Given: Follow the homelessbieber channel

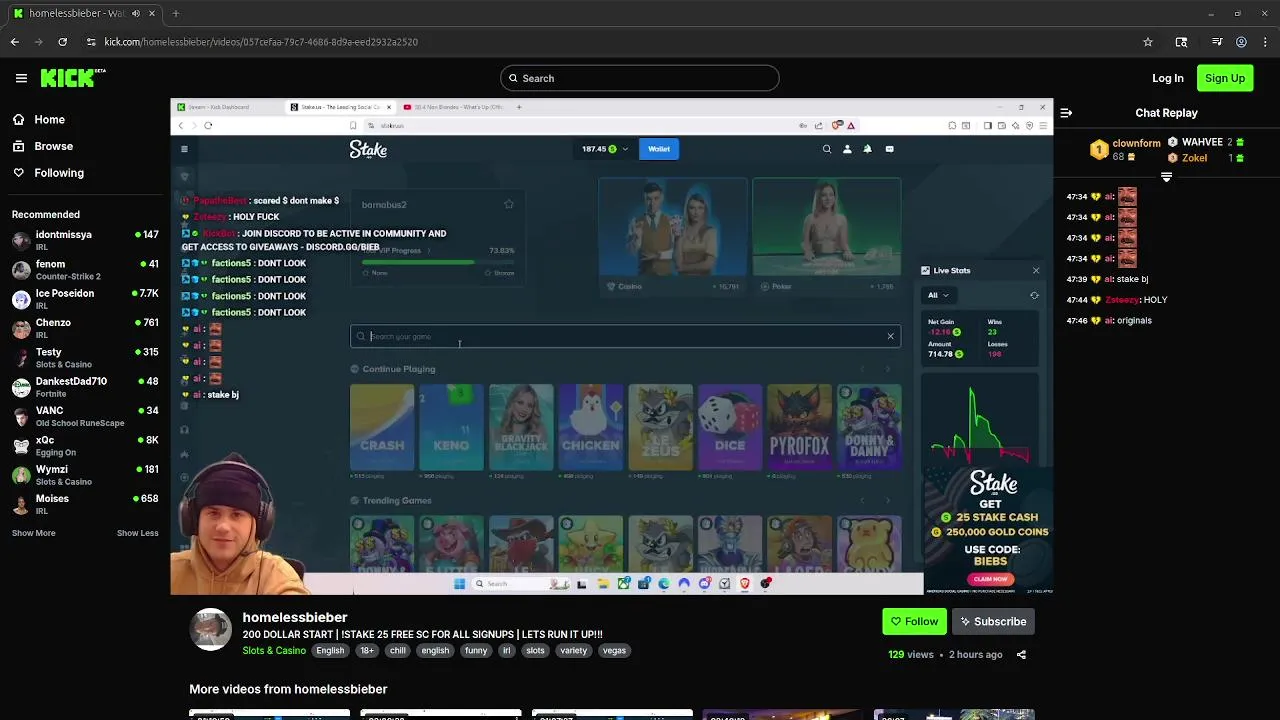Looking at the screenshot, I should [914, 621].
